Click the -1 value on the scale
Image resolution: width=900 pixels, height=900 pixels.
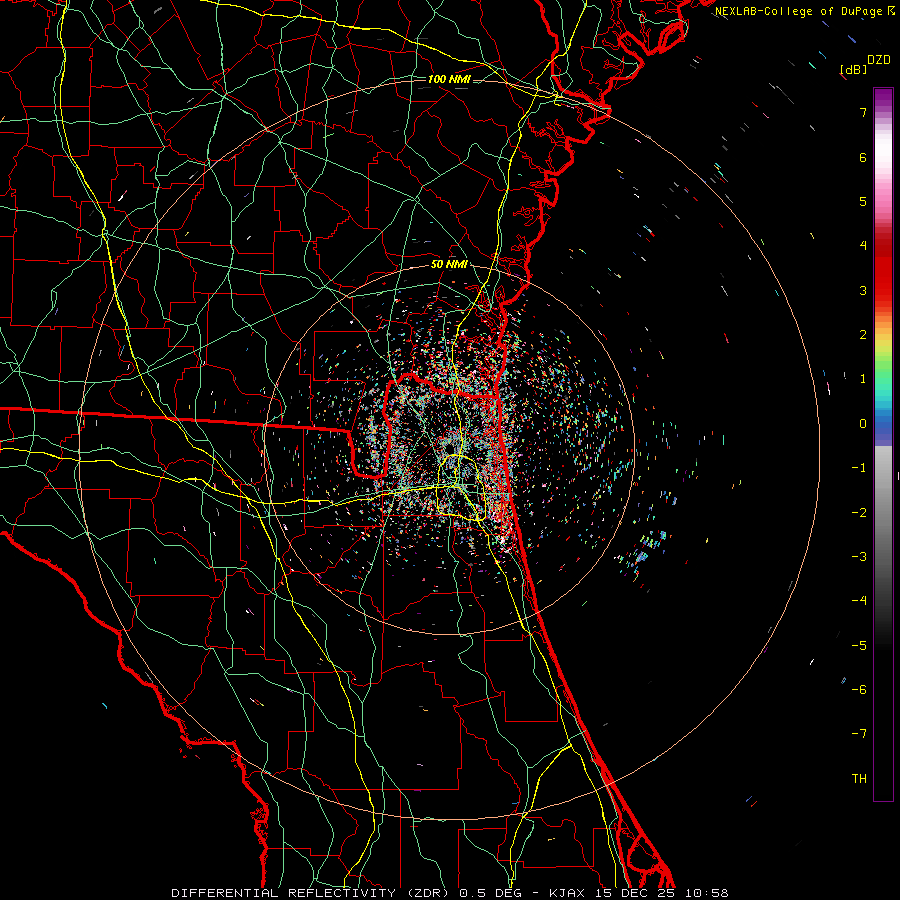pyautogui.click(x=859, y=468)
